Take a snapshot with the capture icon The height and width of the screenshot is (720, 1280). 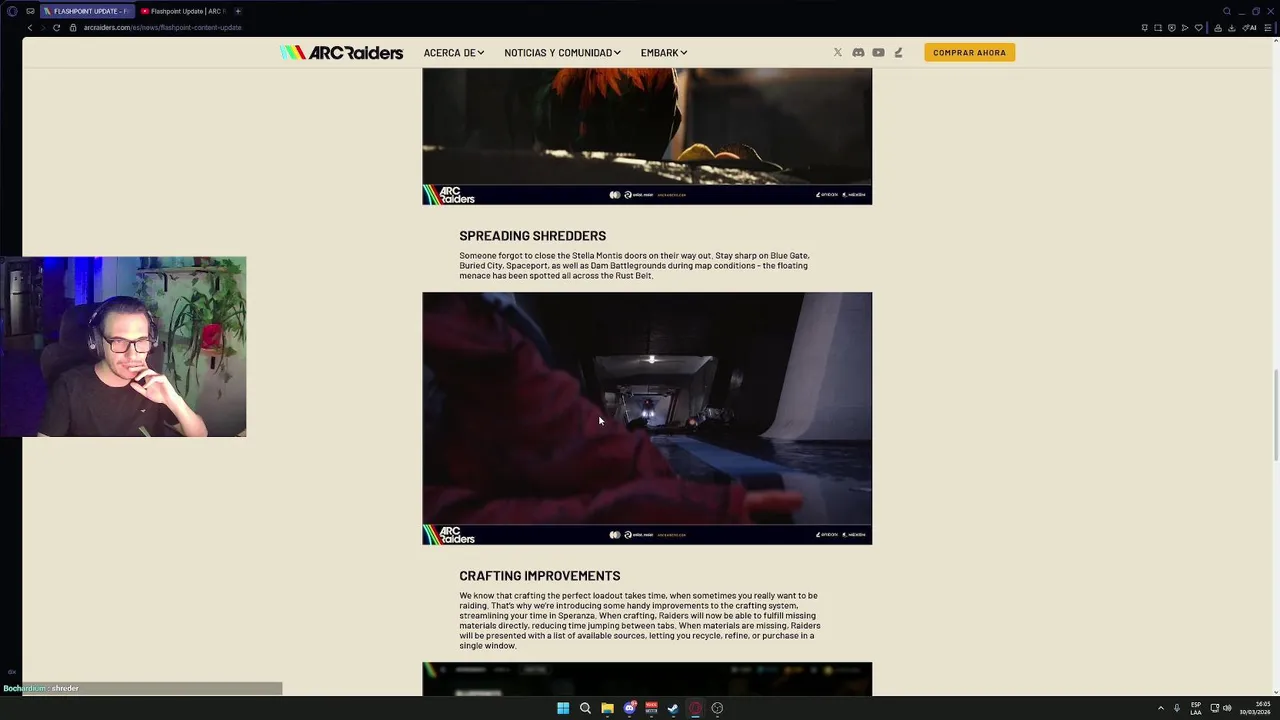(x=1158, y=27)
